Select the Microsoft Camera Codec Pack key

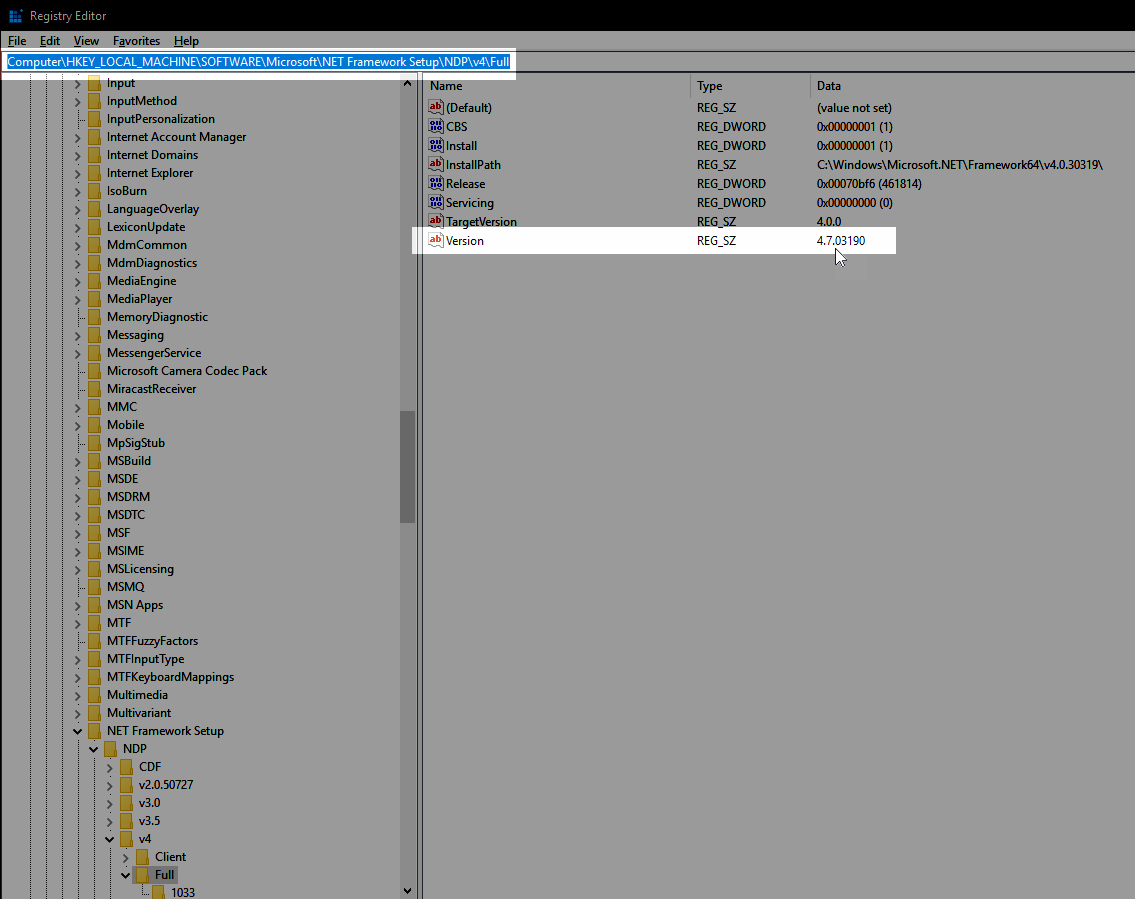coord(187,371)
